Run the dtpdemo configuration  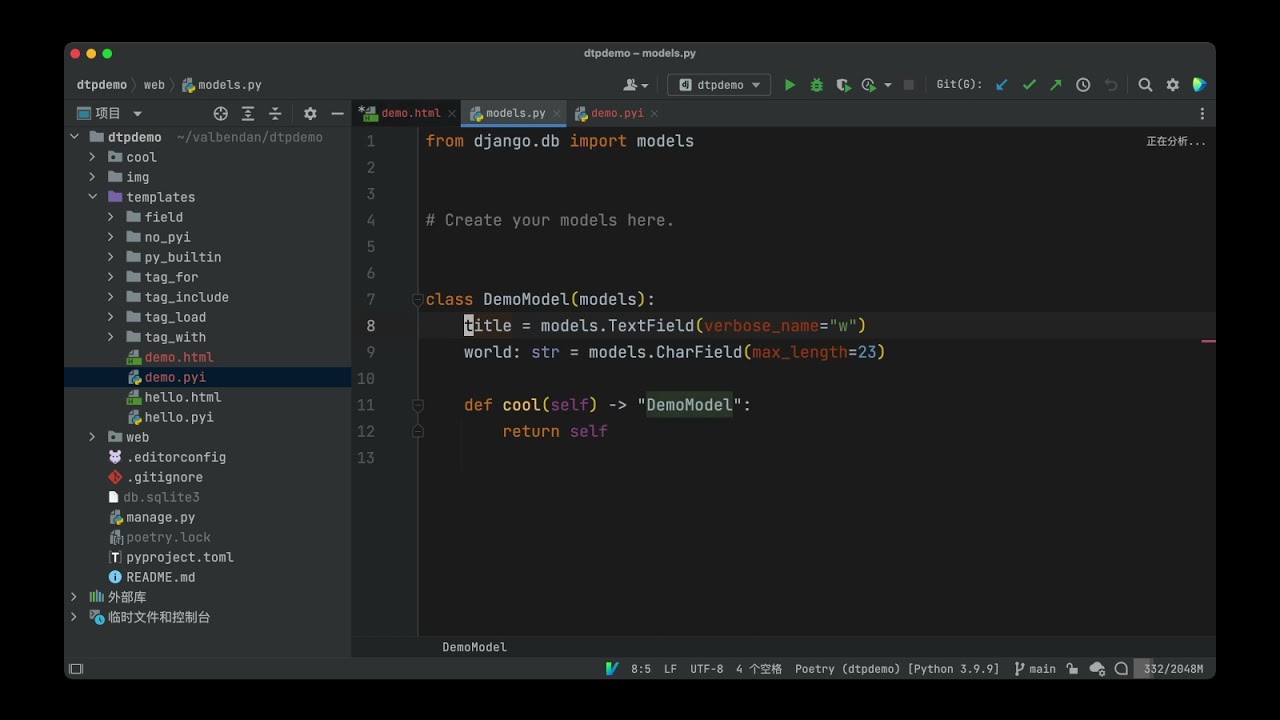(x=790, y=85)
